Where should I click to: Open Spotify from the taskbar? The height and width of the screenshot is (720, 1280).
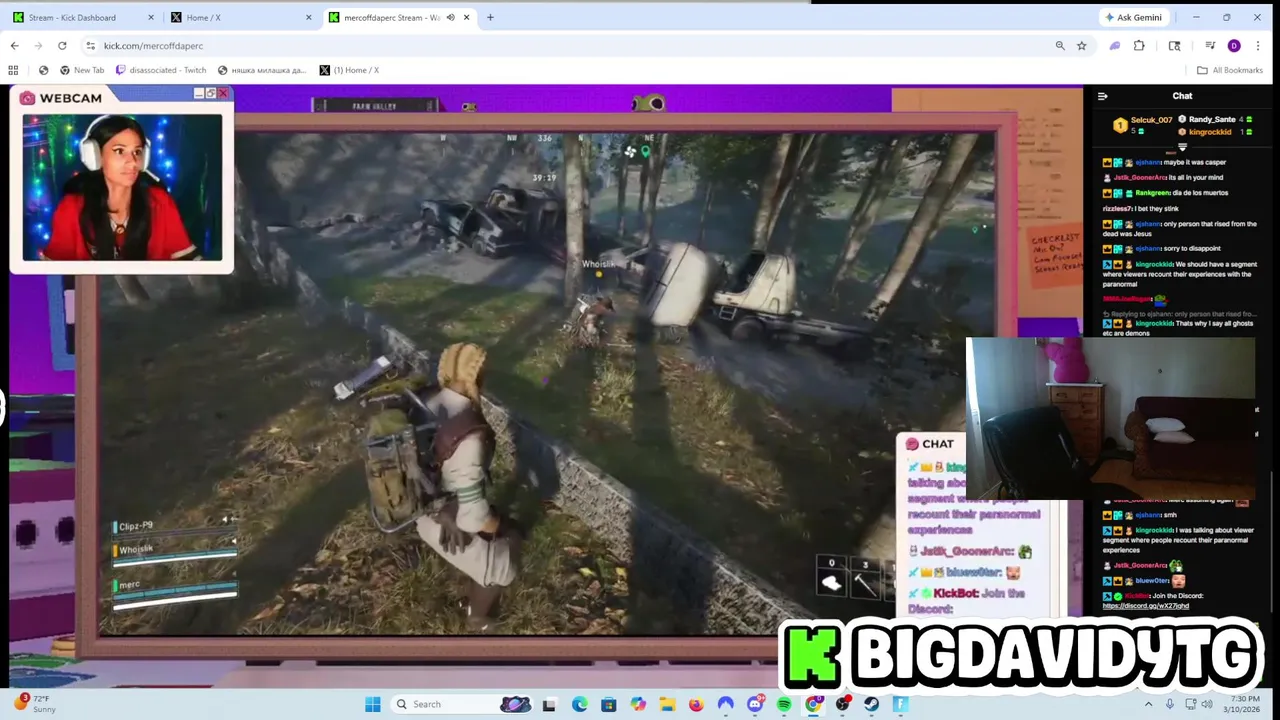click(784, 704)
